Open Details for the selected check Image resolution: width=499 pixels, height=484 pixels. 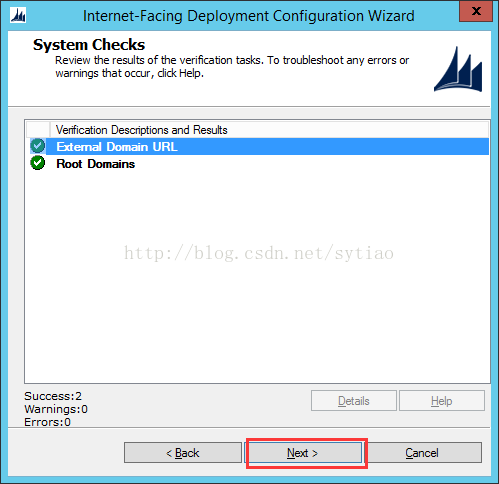coord(354,401)
